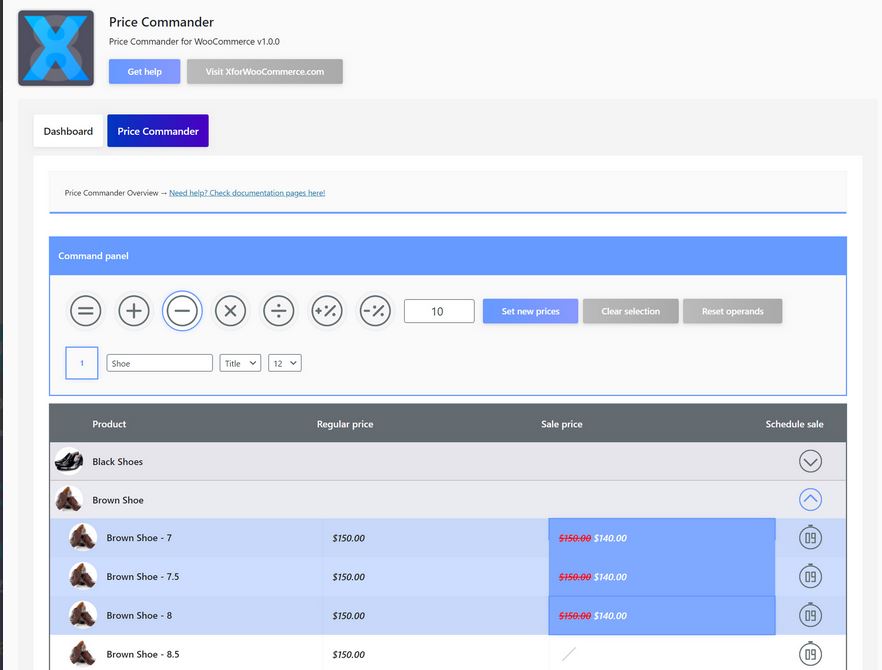Select the divide operator
882x670 pixels.
tap(279, 311)
